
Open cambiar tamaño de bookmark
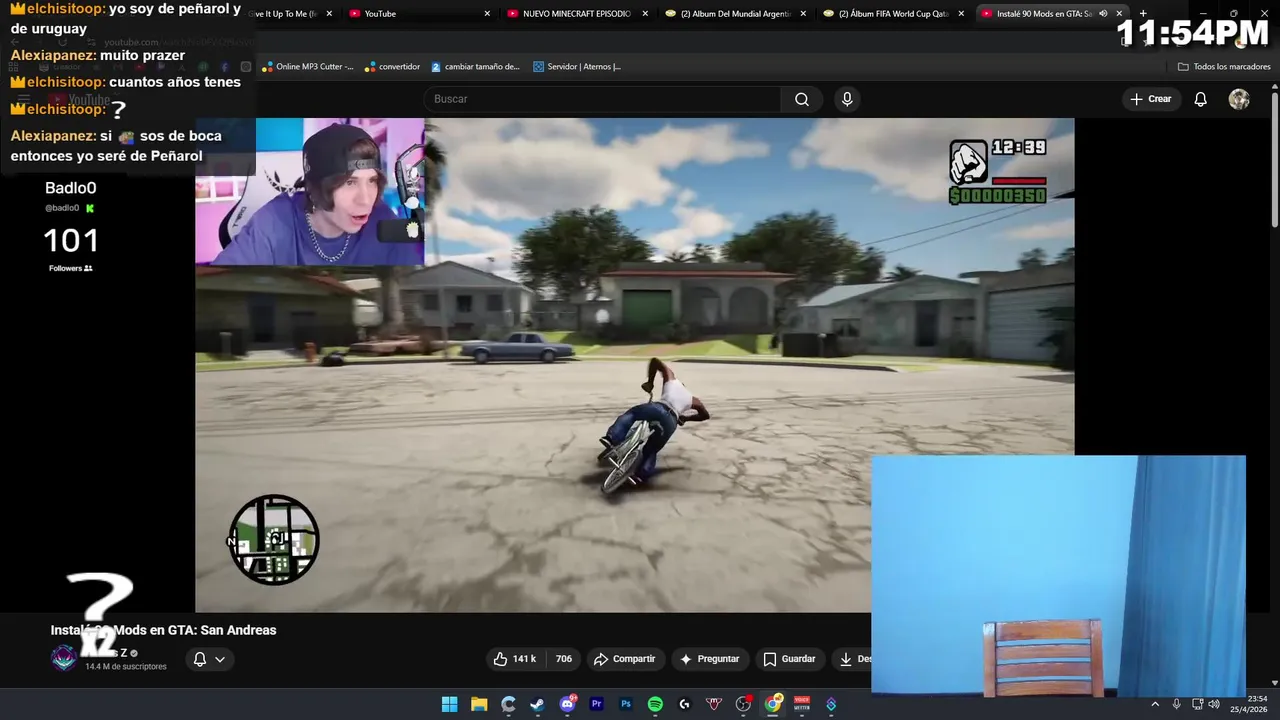coord(476,67)
